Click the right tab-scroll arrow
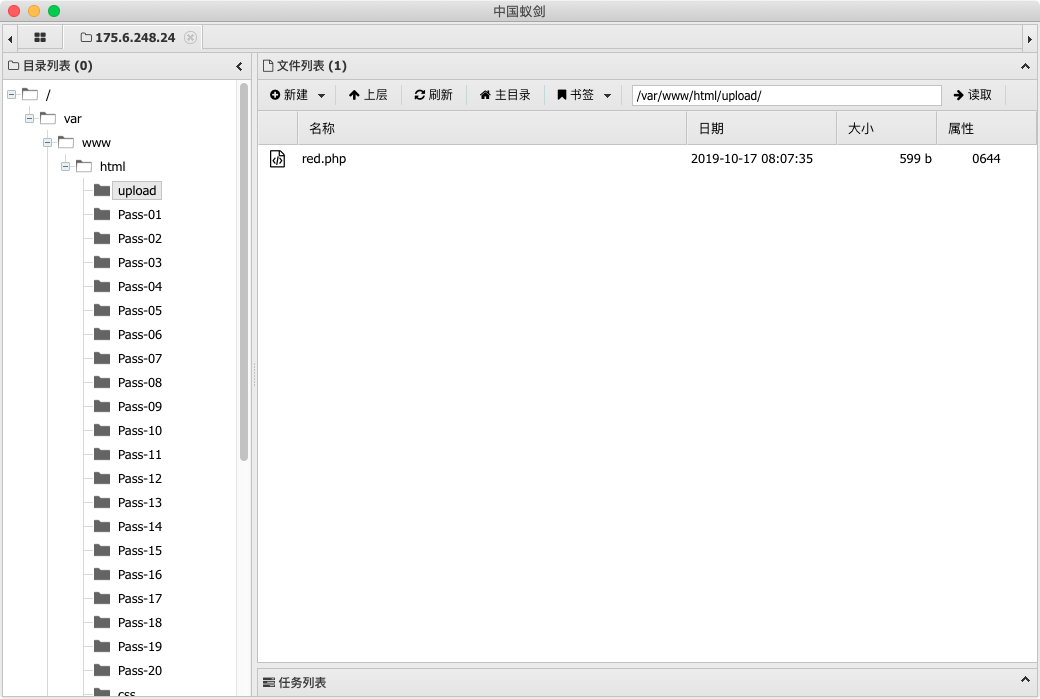The image size is (1040, 699). pyautogui.click(x=1029, y=39)
